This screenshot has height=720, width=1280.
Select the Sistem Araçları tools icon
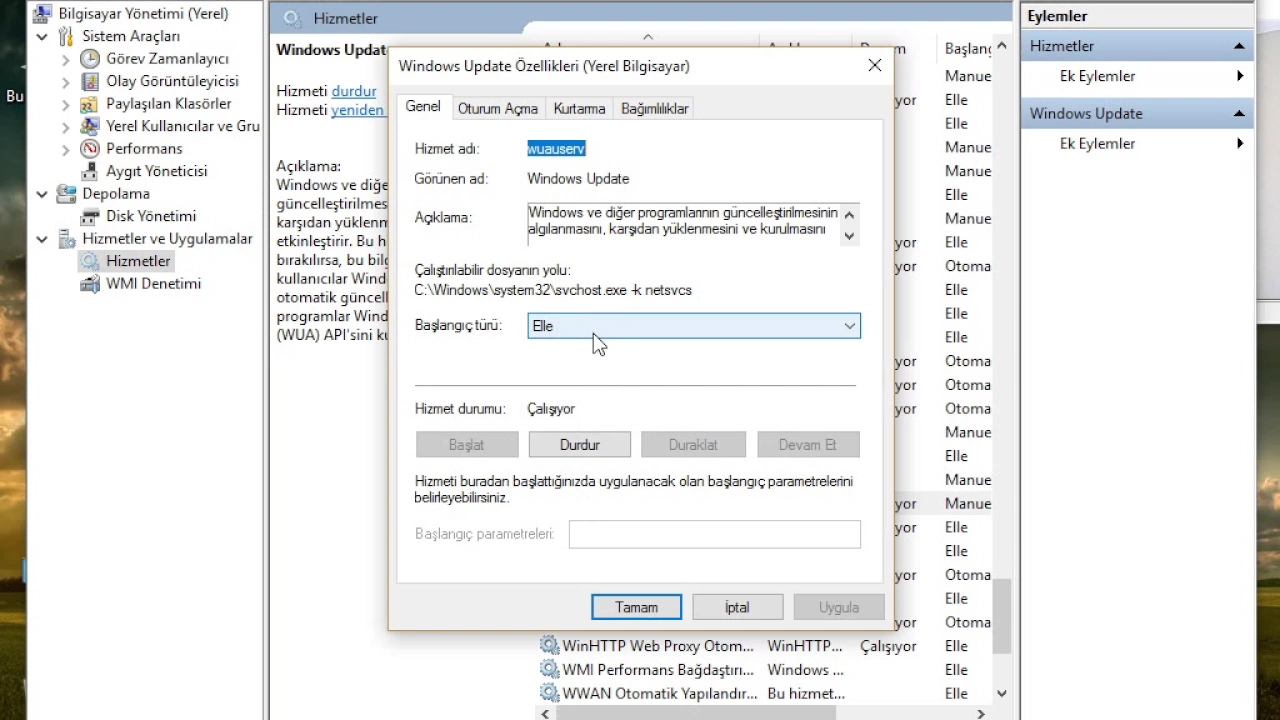(66, 36)
